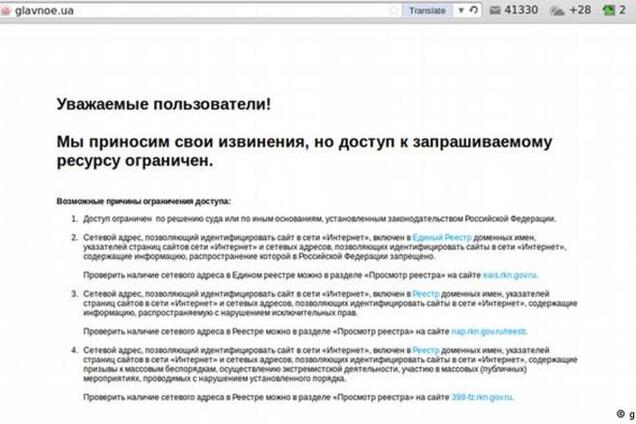Click the green home icon showing 2
Viewport: 636px width, 424px height.
608,11
